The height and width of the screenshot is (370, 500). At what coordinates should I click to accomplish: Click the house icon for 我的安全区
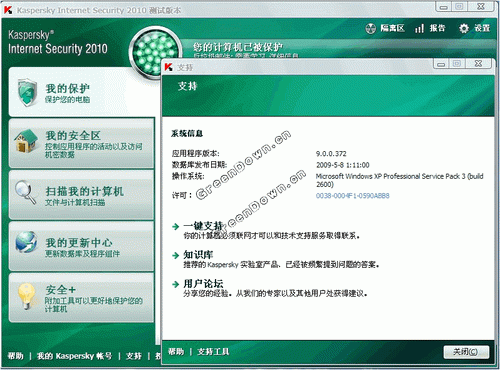point(26,141)
